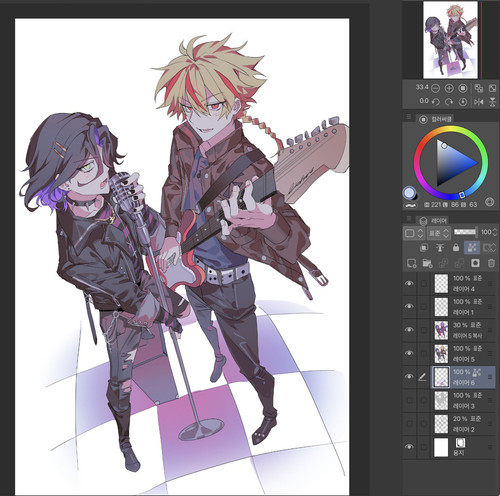The height and width of the screenshot is (496, 500).
Task: Select the layer named 레이어 4
Action: (x=464, y=289)
